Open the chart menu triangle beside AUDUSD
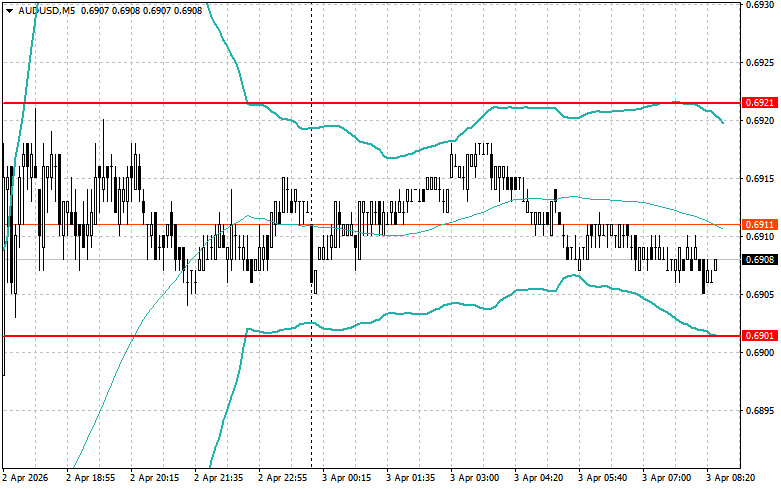Screen dimensions: 781x489 (x=9, y=10)
